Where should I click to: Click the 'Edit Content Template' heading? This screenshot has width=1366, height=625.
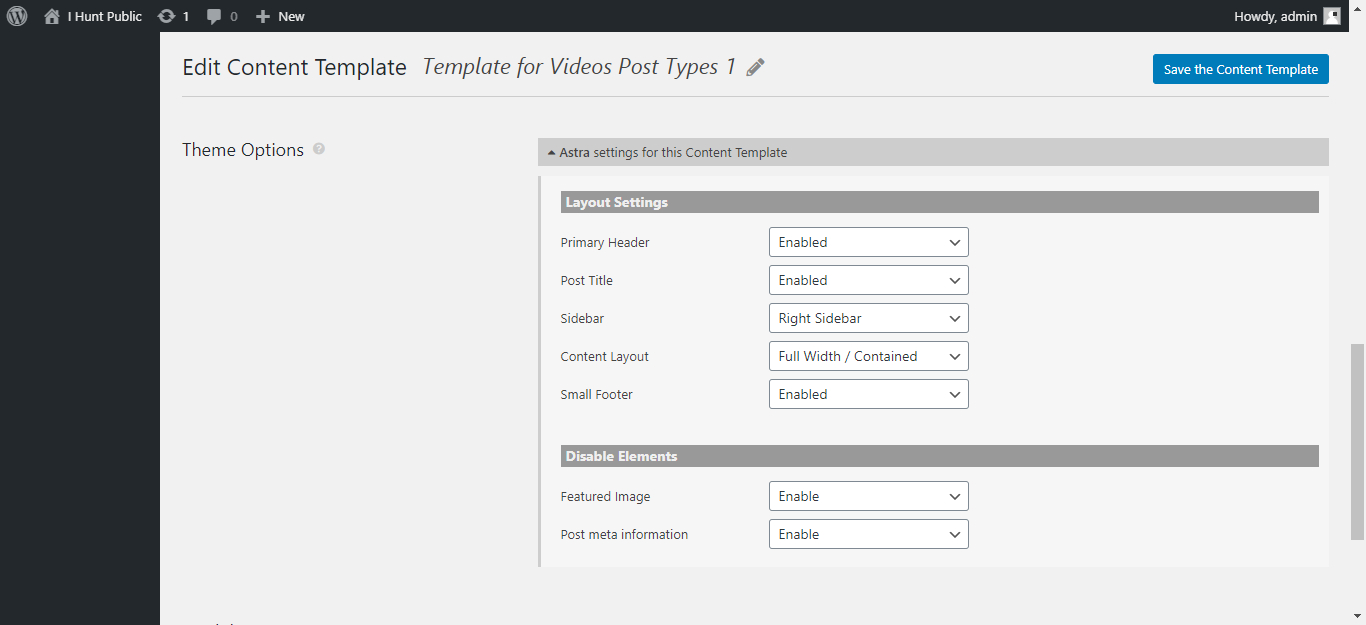click(x=294, y=67)
